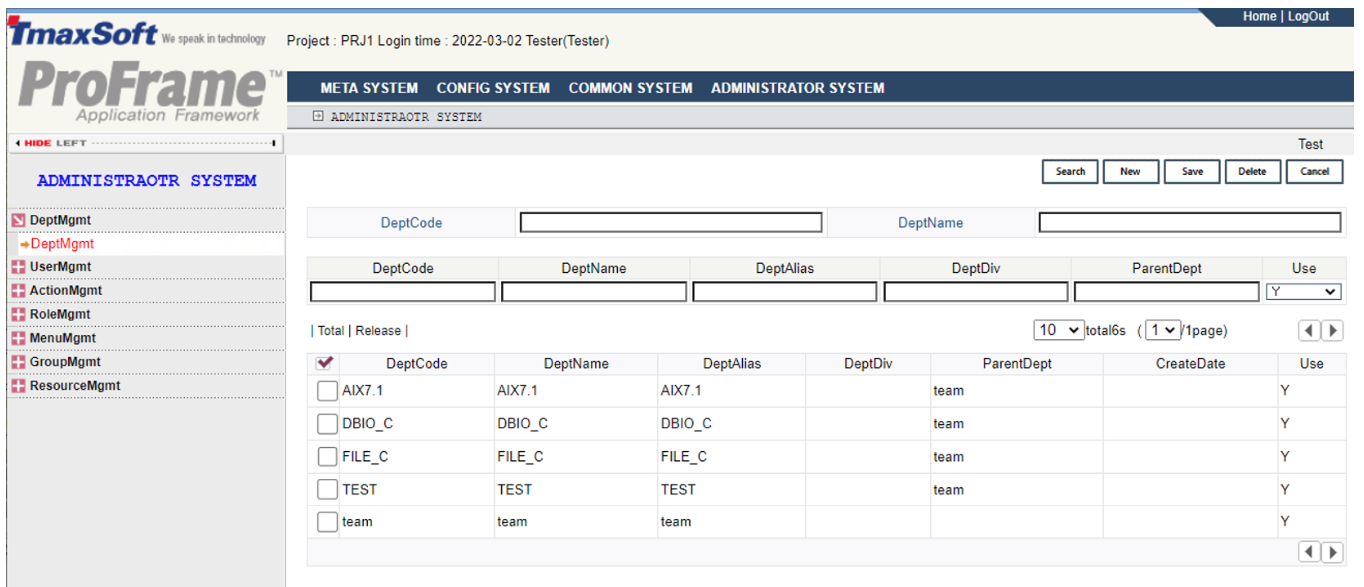Screen dimensions: 1364x587
Task: Open the Use filter dropdown
Action: (1303, 291)
